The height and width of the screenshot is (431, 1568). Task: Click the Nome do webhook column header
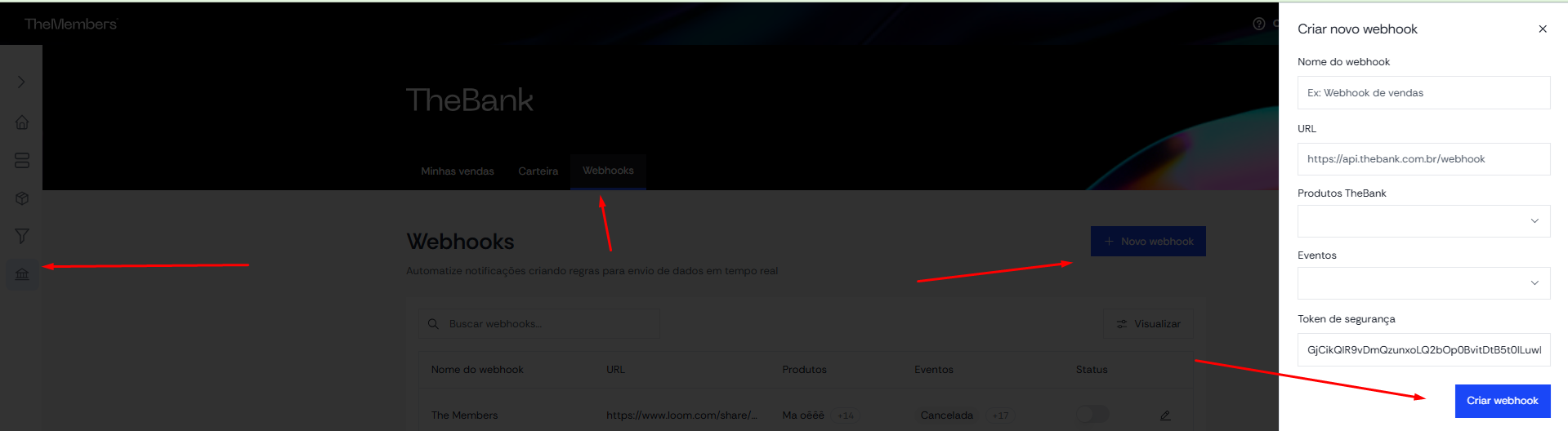(x=477, y=370)
